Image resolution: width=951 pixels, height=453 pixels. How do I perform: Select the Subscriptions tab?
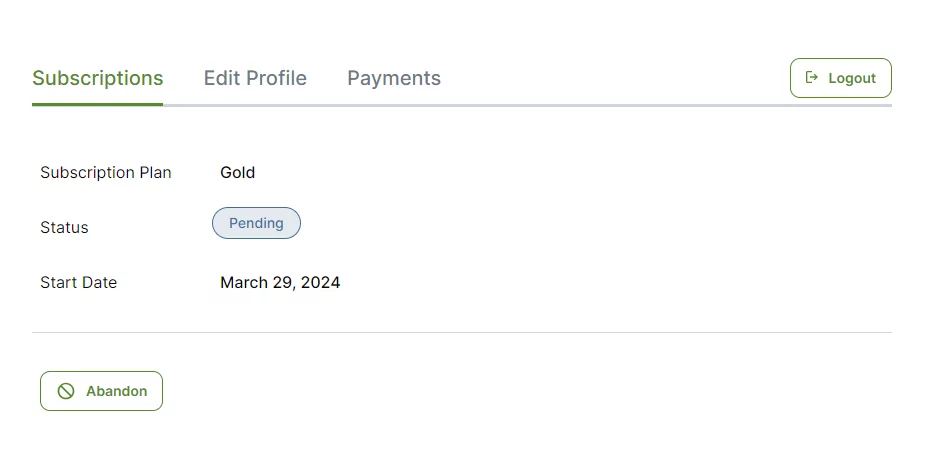pos(98,78)
